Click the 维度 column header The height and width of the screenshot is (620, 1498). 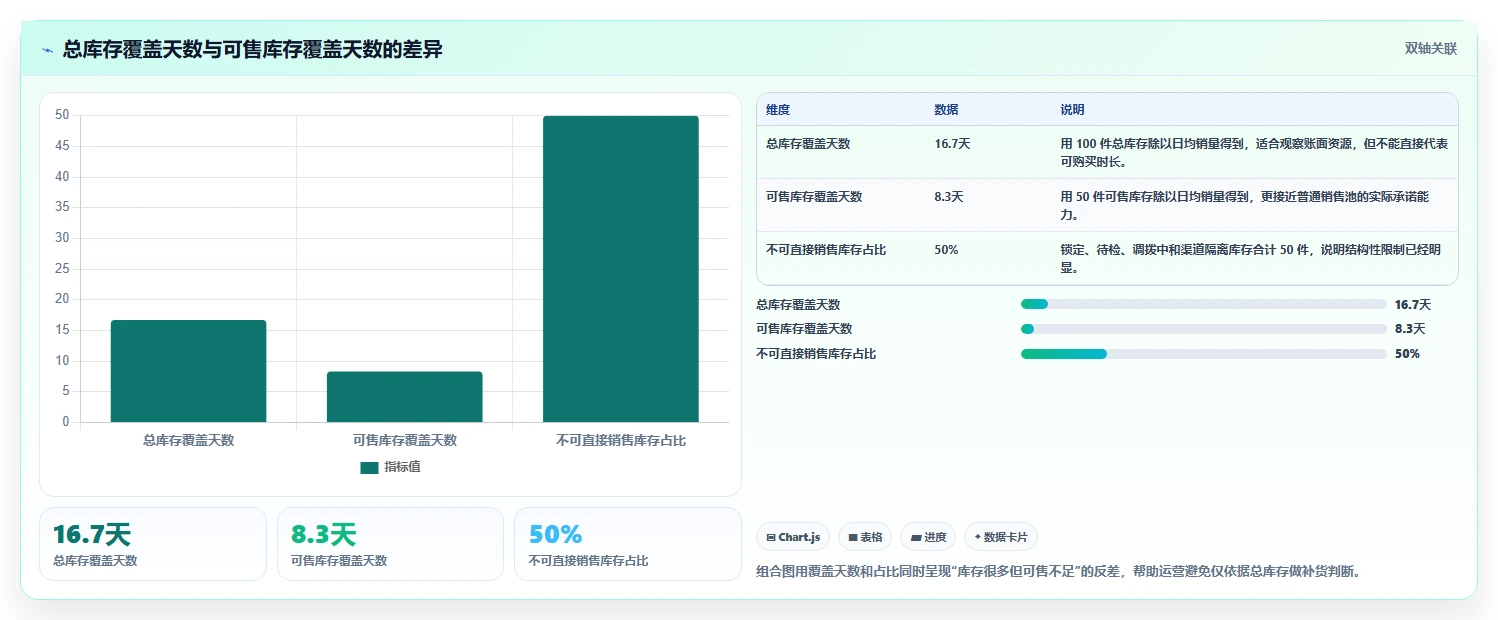(x=778, y=110)
